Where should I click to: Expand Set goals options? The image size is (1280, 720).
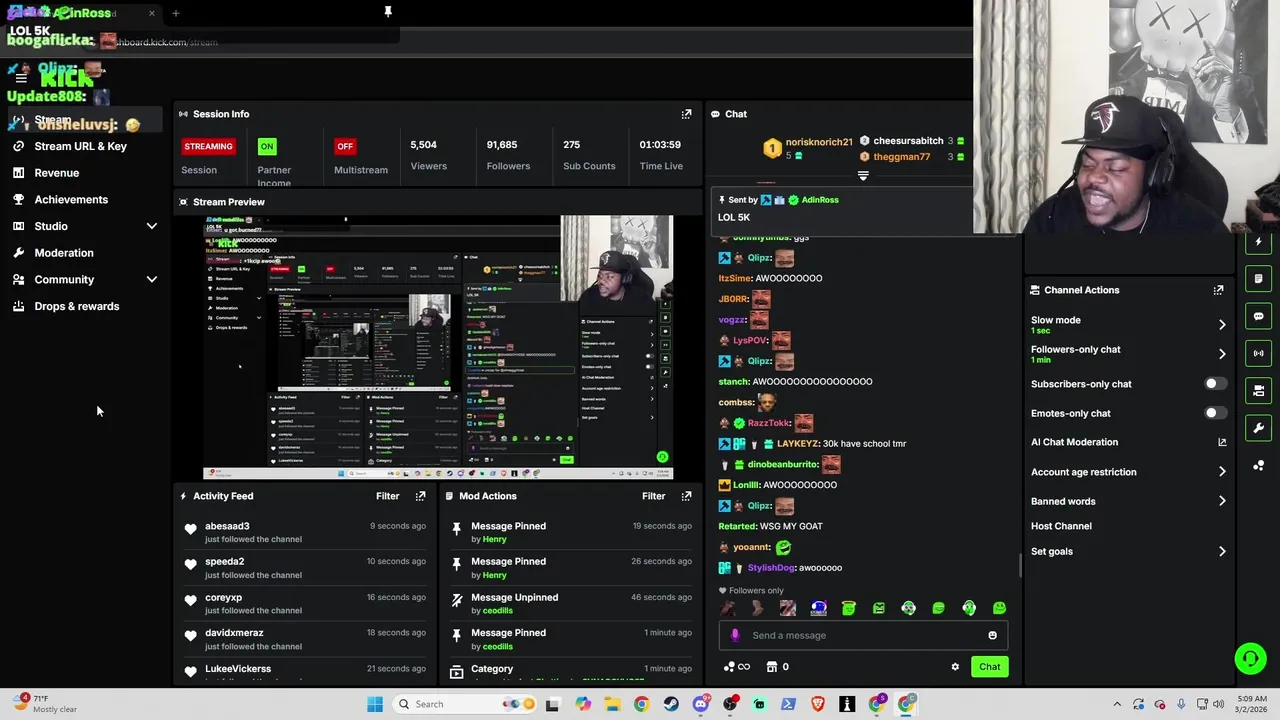[x=1222, y=551]
